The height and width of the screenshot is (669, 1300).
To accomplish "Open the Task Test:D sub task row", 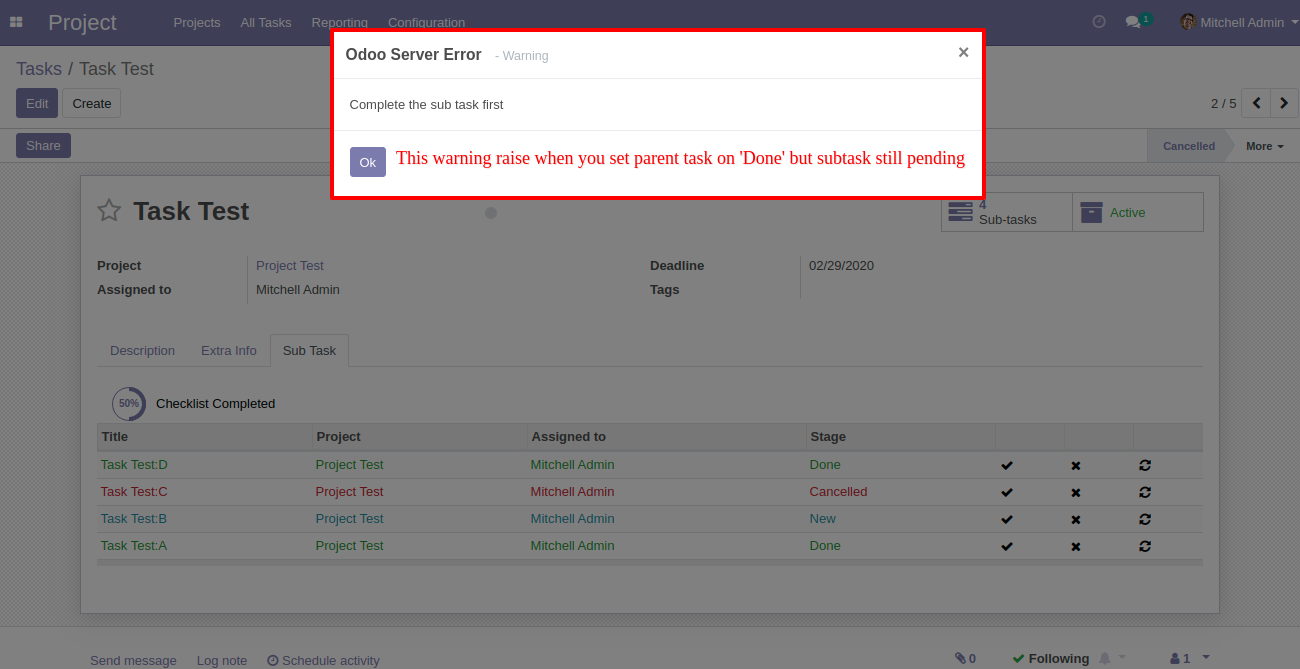I will click(x=650, y=465).
